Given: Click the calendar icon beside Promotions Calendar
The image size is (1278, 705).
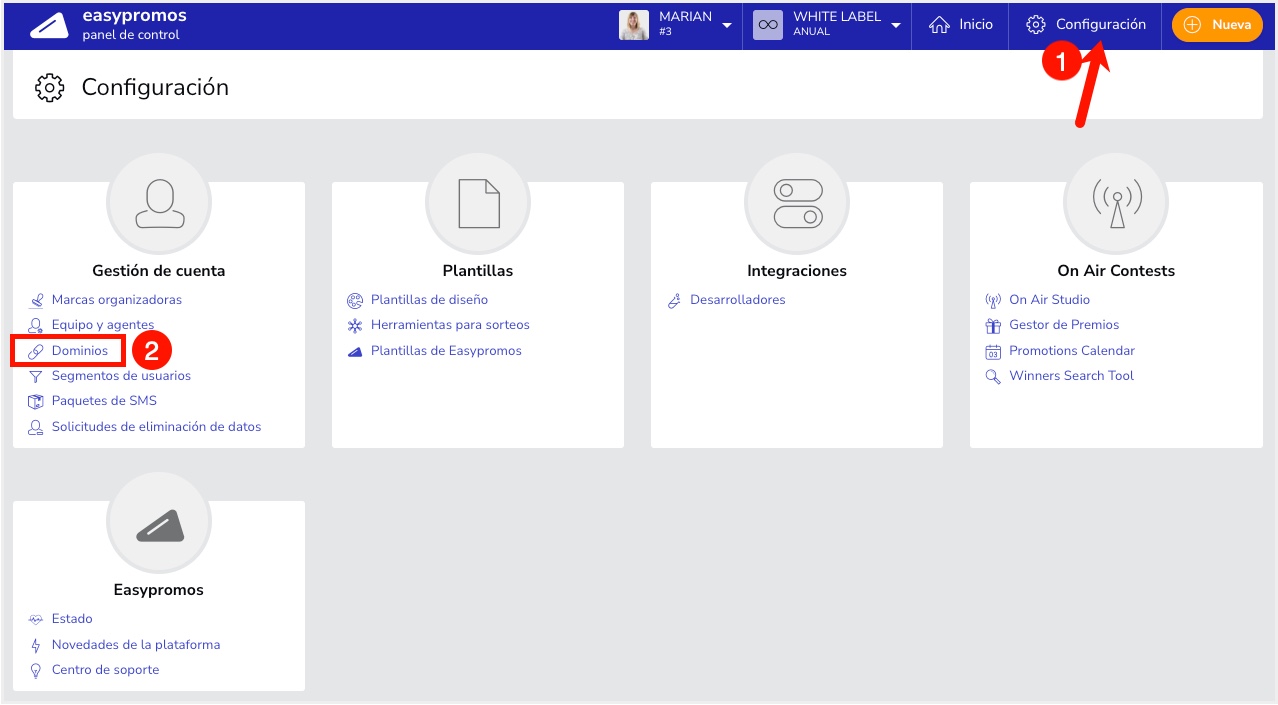Looking at the screenshot, I should [x=993, y=351].
